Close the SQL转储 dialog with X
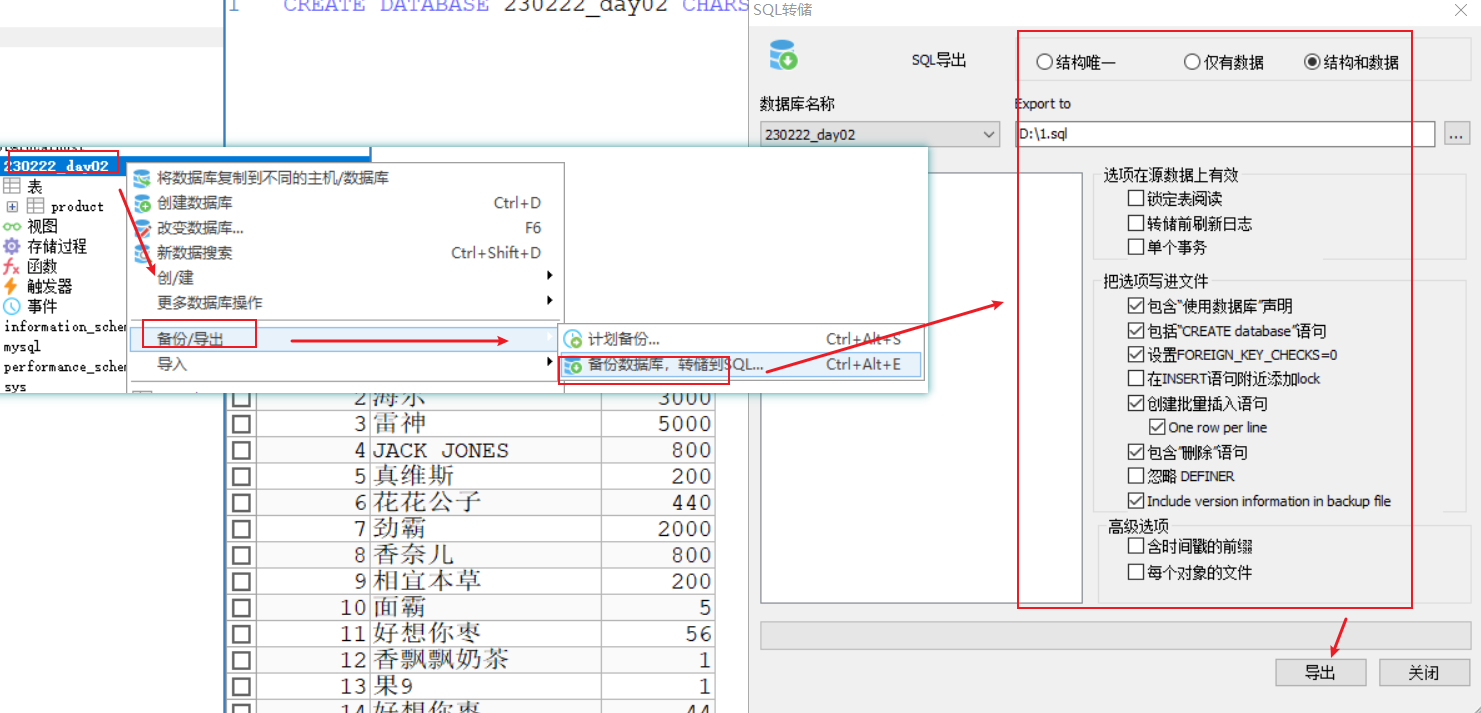 [x=1460, y=9]
